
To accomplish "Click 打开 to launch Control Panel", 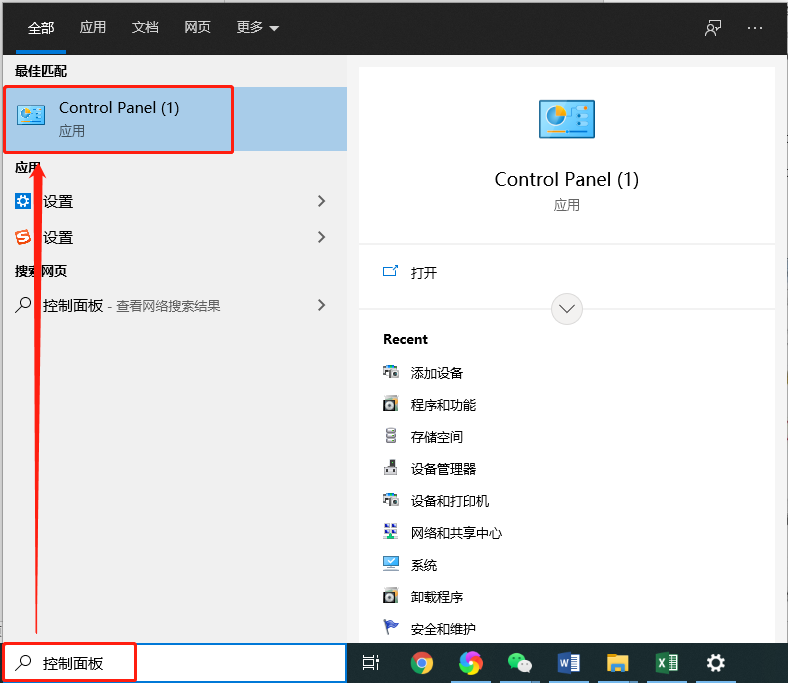I will coord(424,273).
